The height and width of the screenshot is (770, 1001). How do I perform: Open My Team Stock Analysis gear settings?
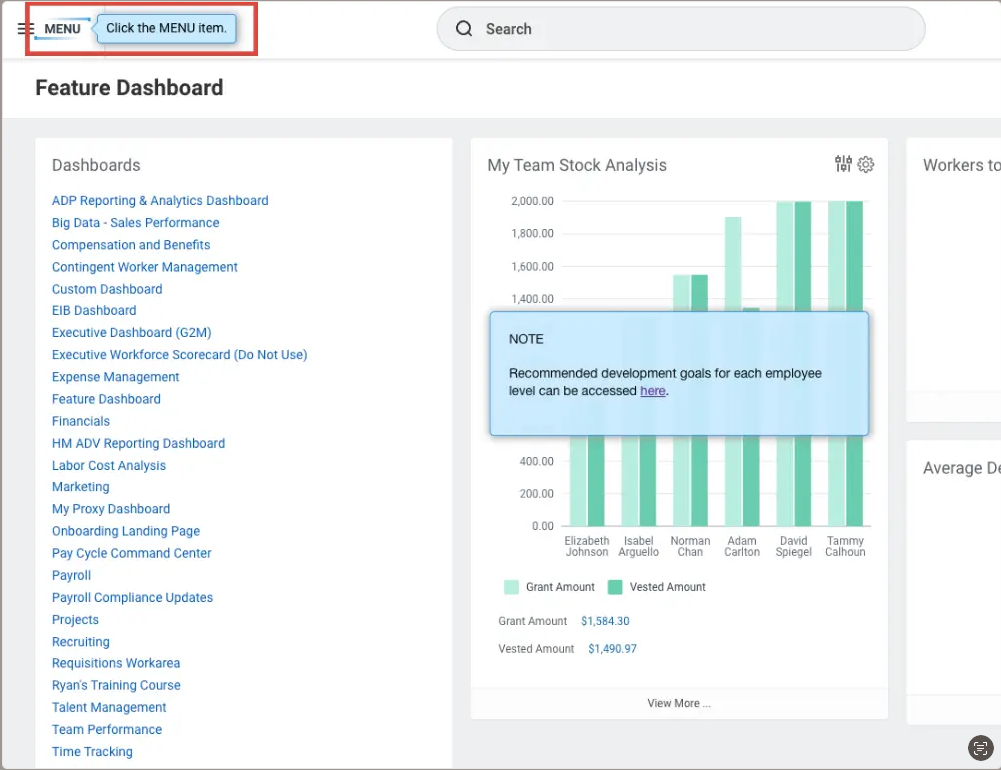click(866, 165)
